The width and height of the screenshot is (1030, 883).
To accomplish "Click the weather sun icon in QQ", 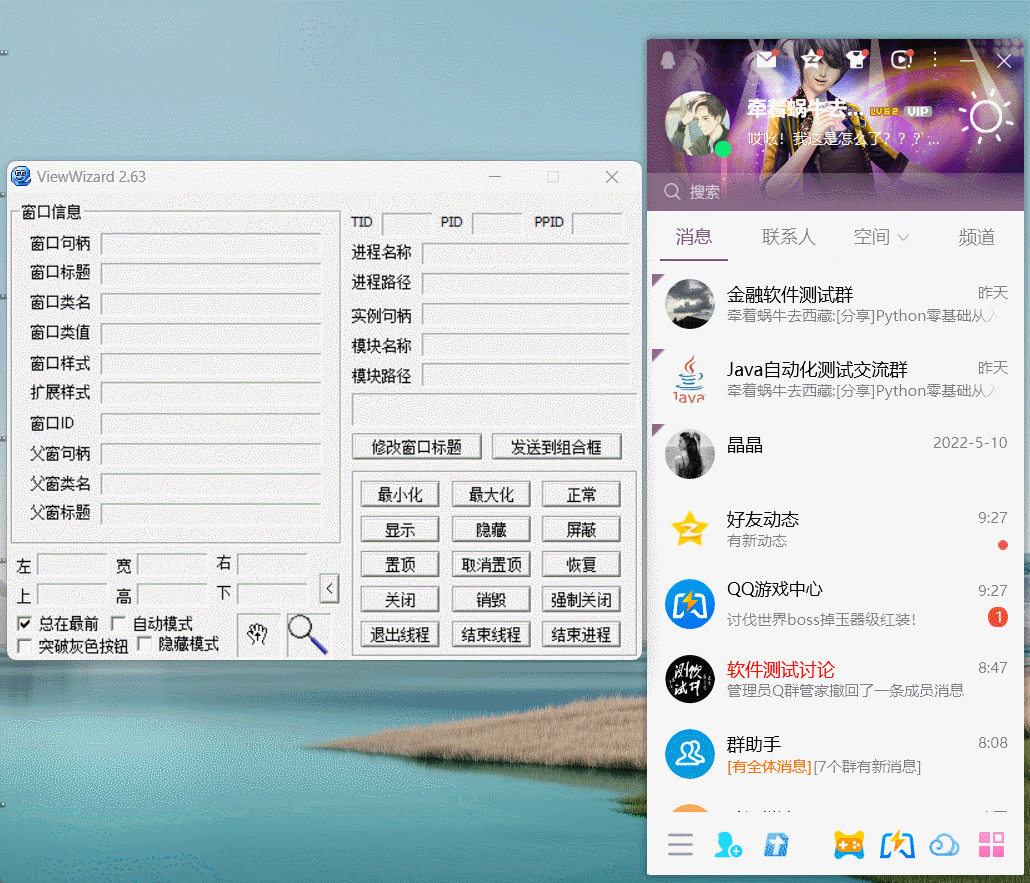I will pos(985,117).
